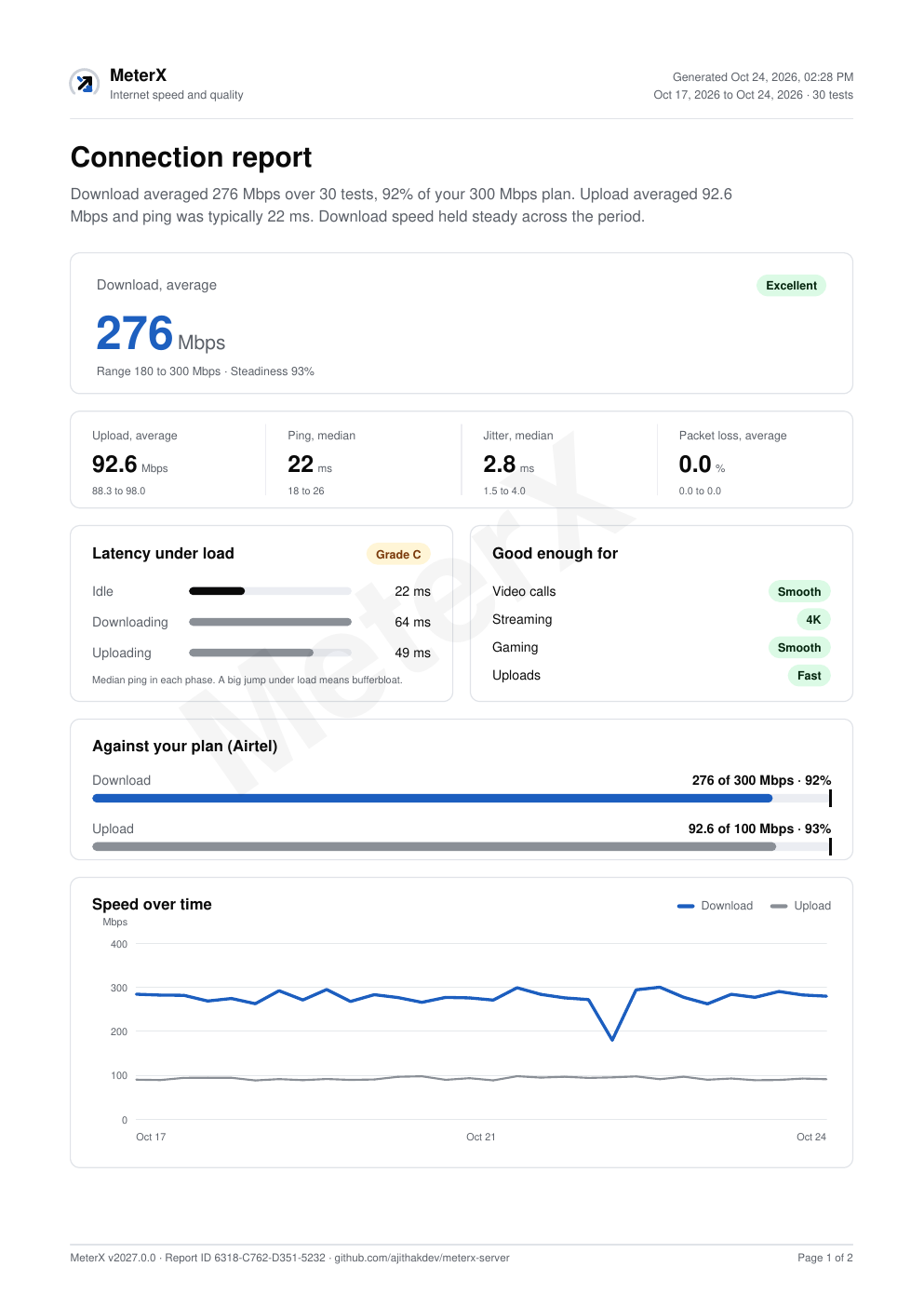The image size is (924, 1307).
Task: Click the Grade C latency badge
Action: [x=398, y=555]
